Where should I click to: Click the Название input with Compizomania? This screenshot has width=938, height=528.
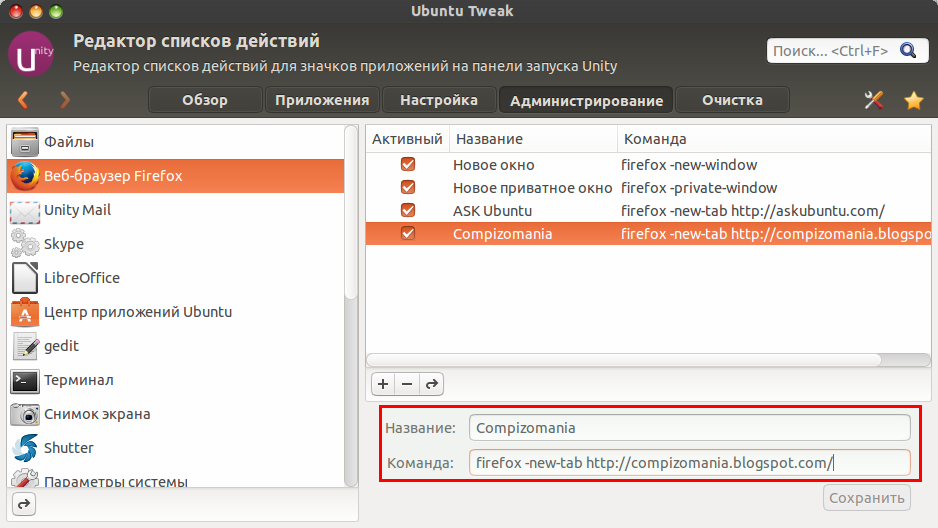click(690, 428)
